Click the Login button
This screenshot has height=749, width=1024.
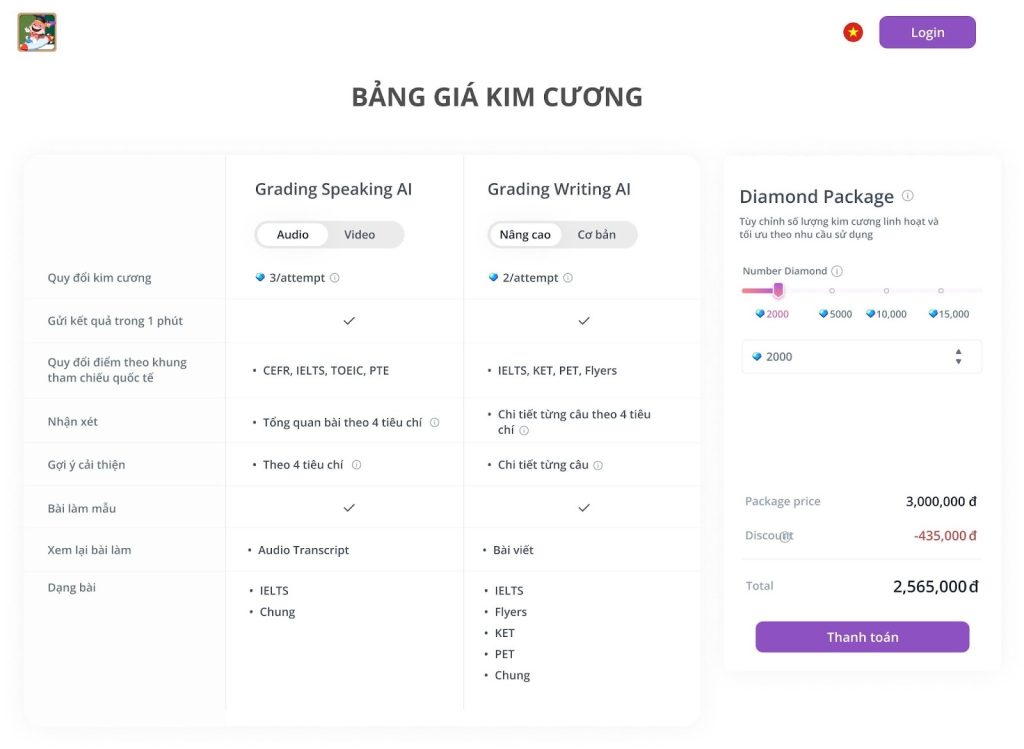[926, 31]
